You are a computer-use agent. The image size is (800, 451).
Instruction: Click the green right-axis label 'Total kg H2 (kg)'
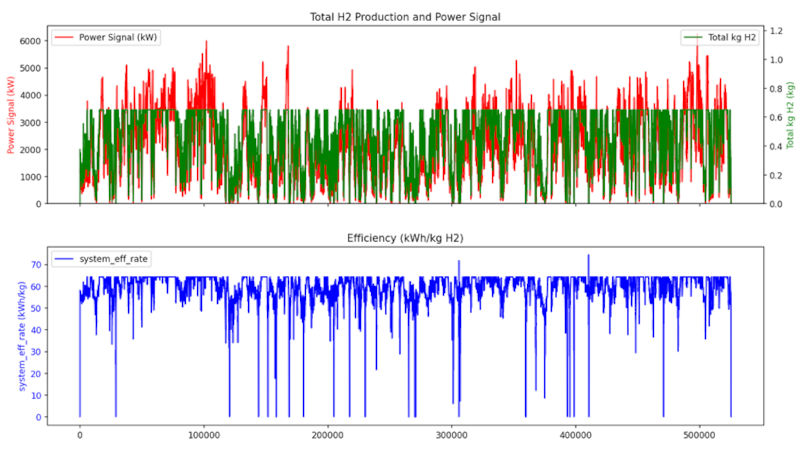click(x=789, y=113)
